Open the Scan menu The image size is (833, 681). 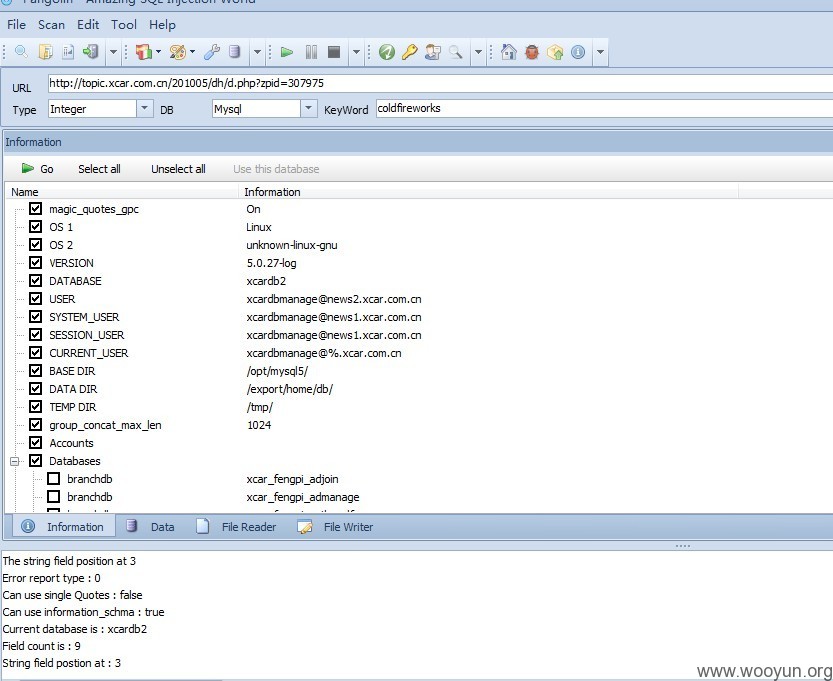(52, 24)
